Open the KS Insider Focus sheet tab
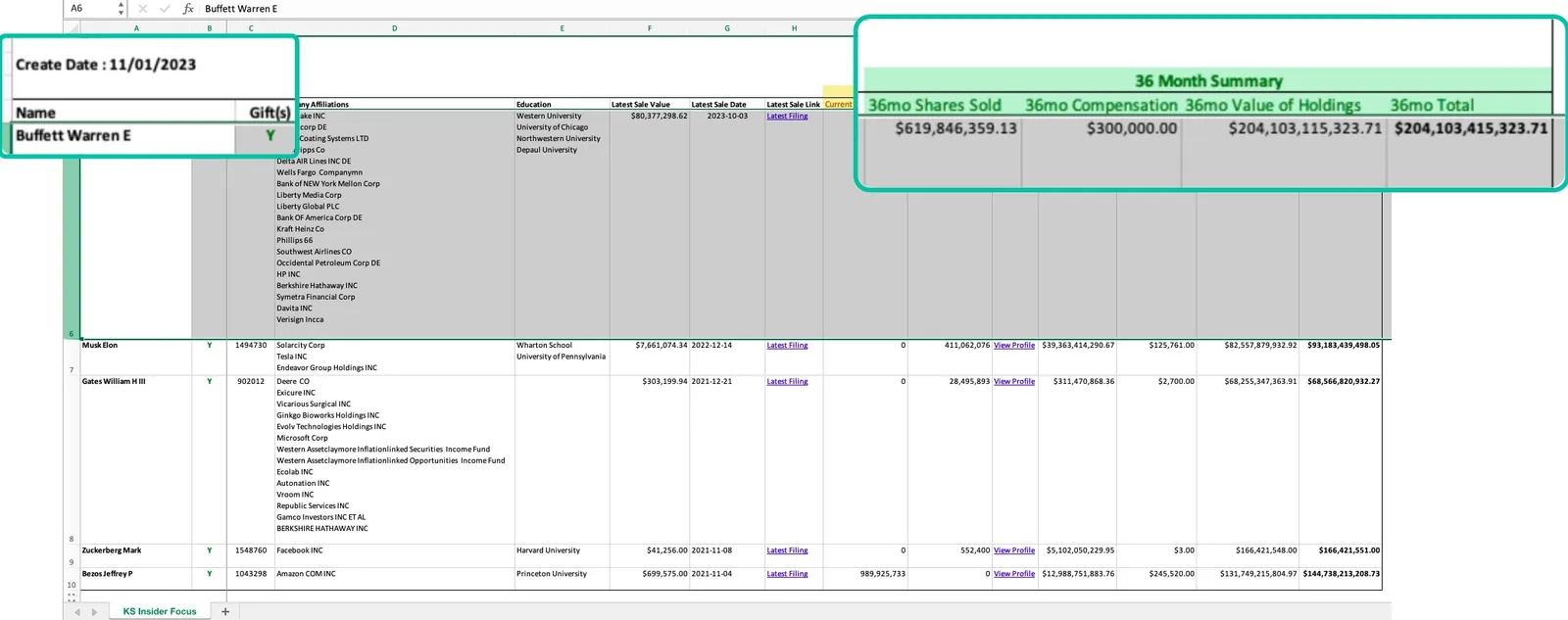 [160, 611]
